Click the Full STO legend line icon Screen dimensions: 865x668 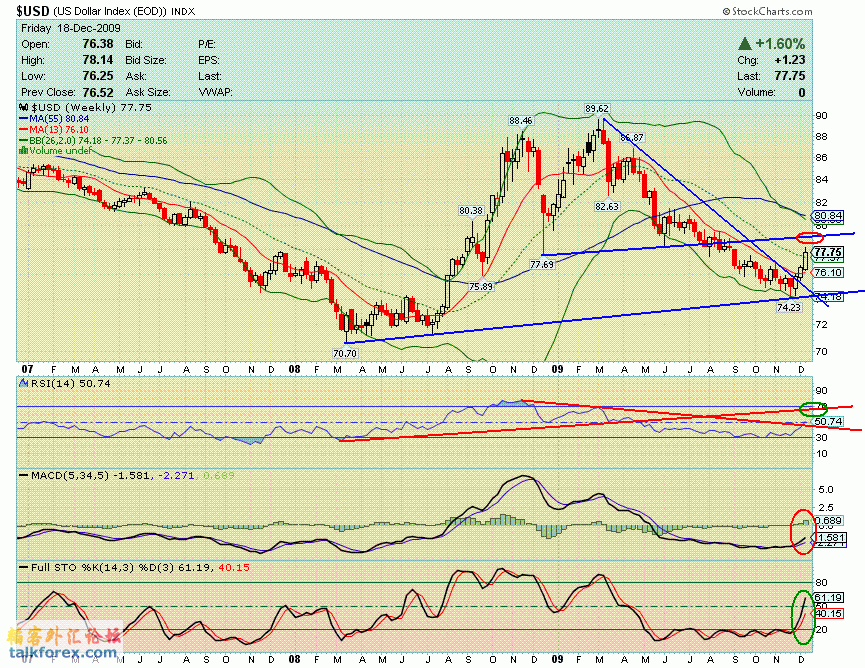click(x=24, y=567)
